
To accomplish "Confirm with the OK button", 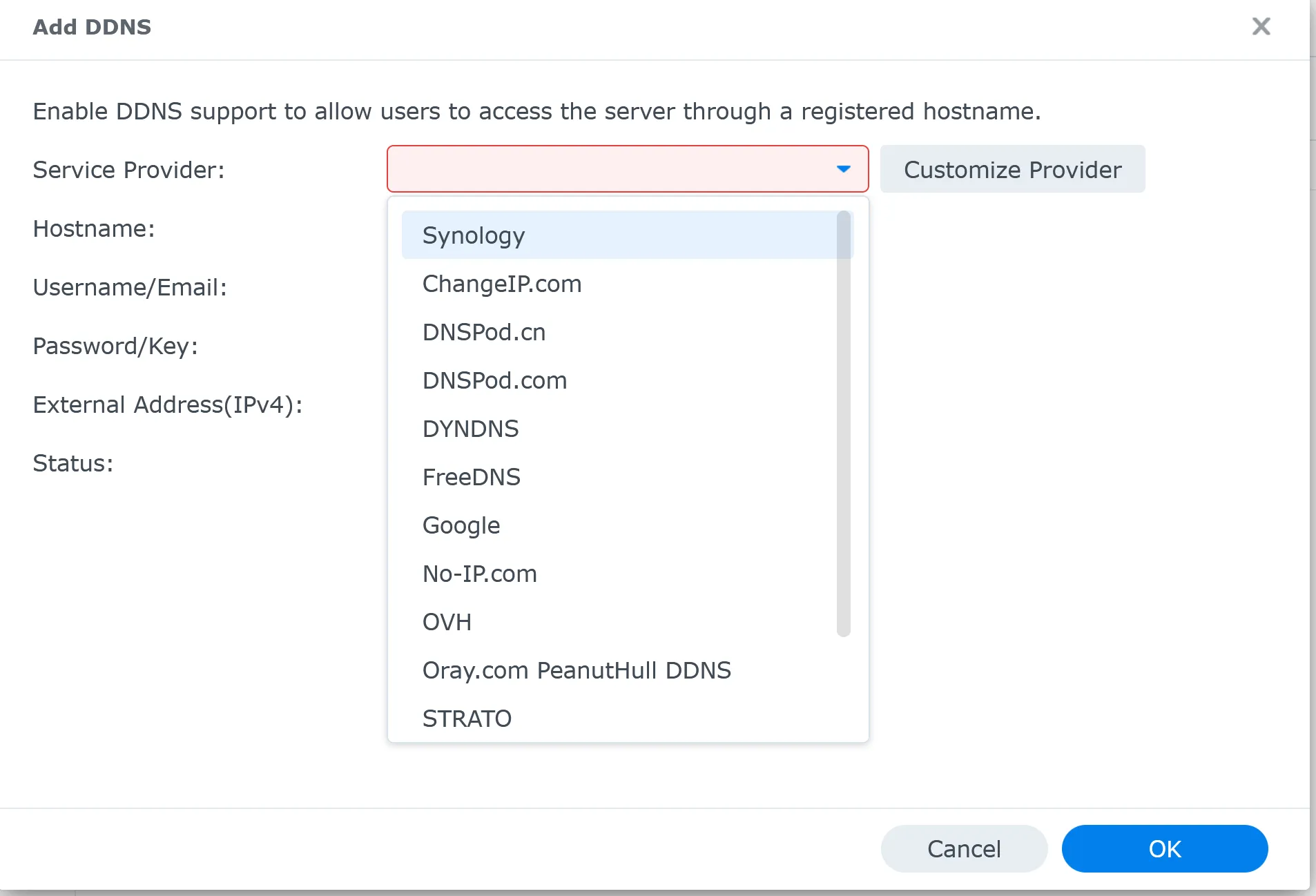I will (x=1164, y=848).
